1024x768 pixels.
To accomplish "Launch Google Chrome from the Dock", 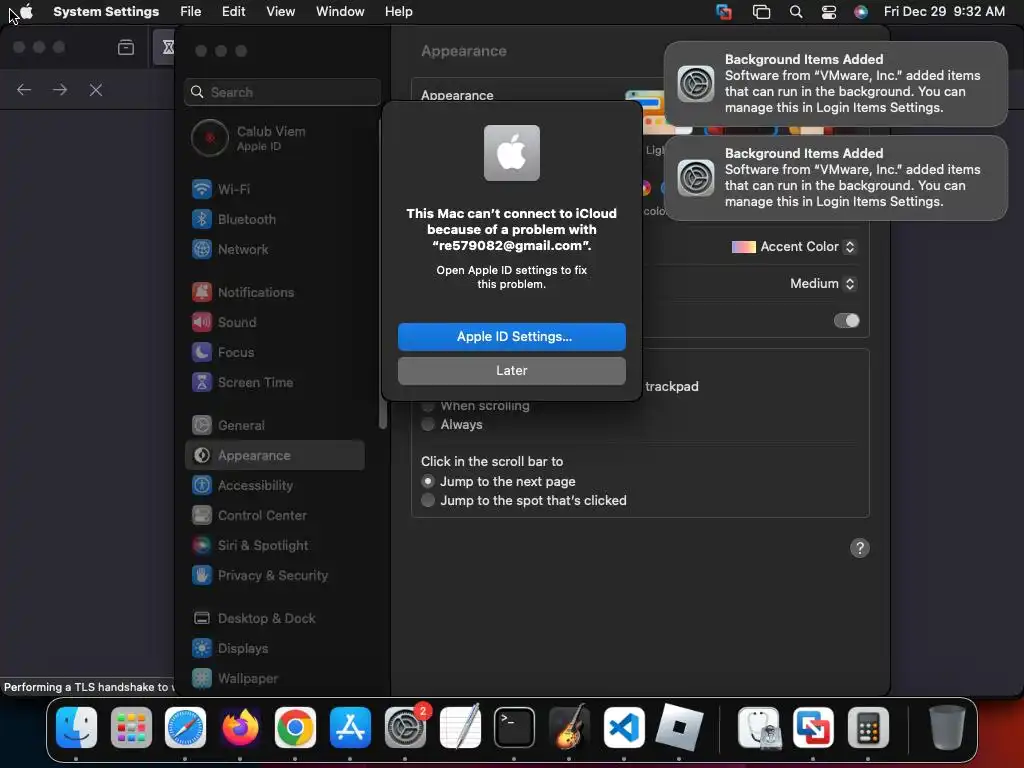I will pyautogui.click(x=295, y=728).
